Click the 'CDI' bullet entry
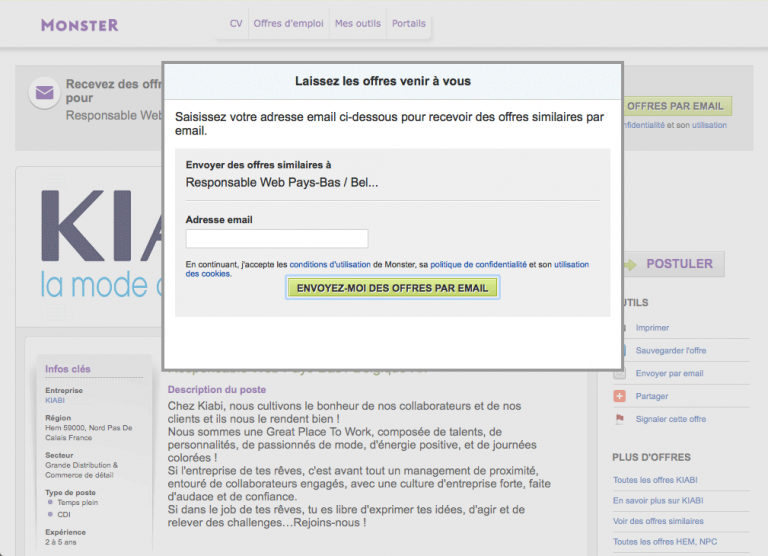This screenshot has width=768, height=556. tap(64, 514)
